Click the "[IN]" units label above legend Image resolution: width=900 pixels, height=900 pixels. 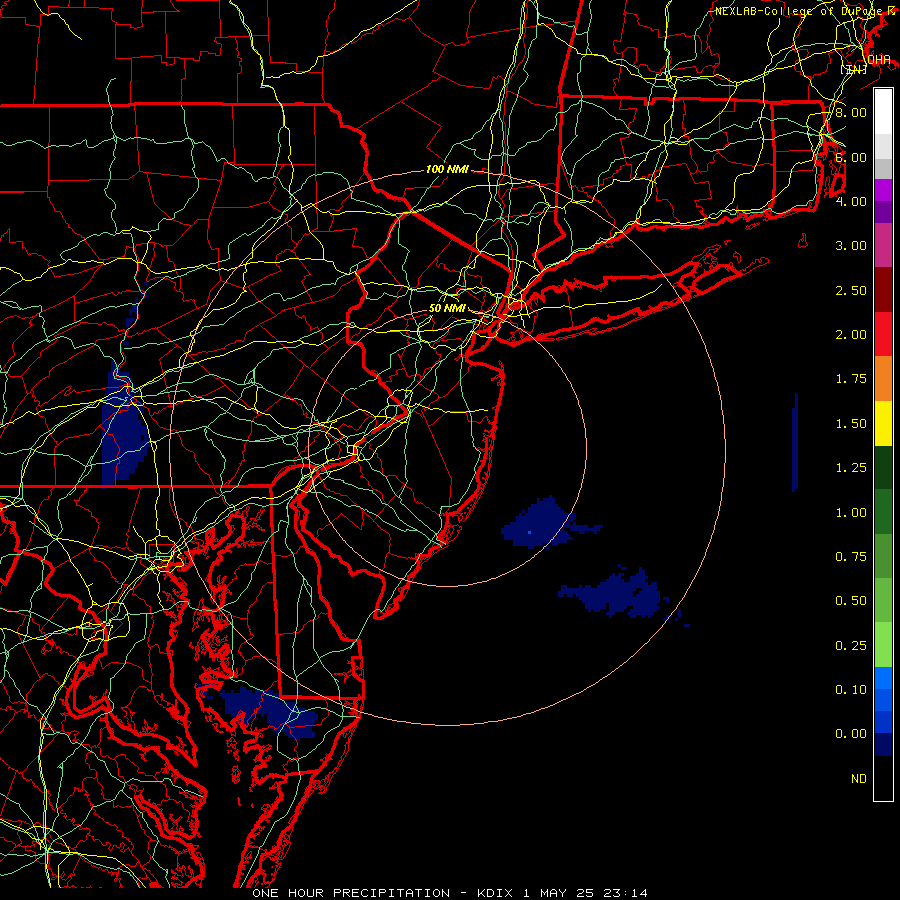[x=854, y=69]
